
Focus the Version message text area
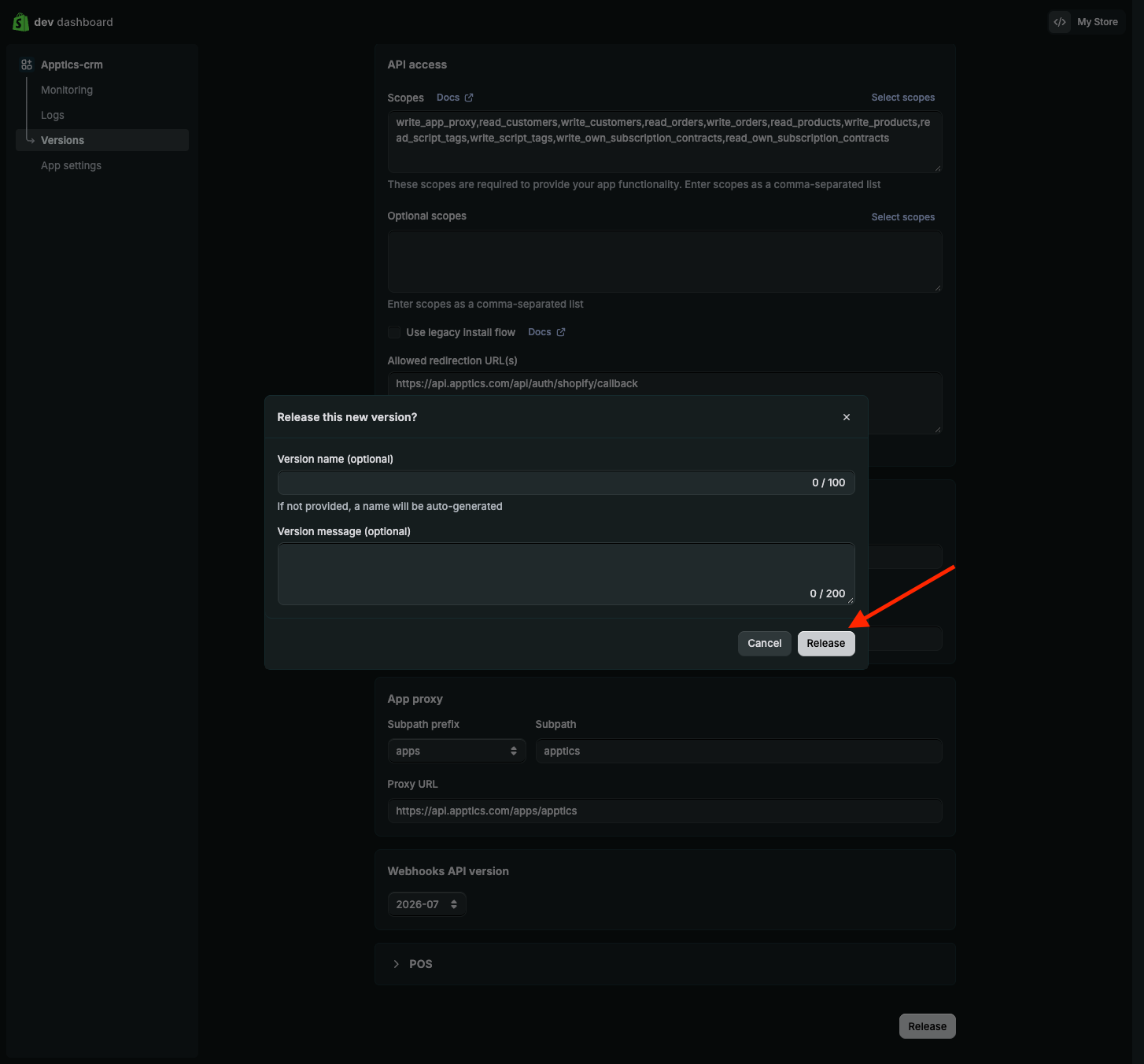566,574
